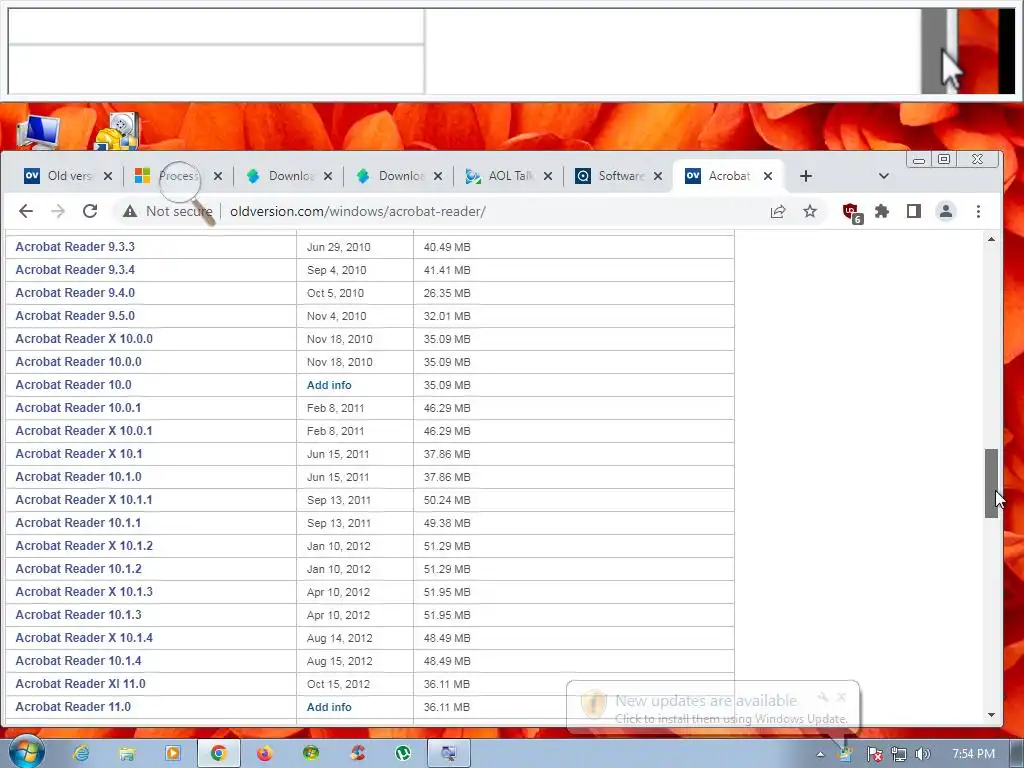The height and width of the screenshot is (768, 1024).
Task: Open the uBlock Origin extension icon
Action: [852, 212]
